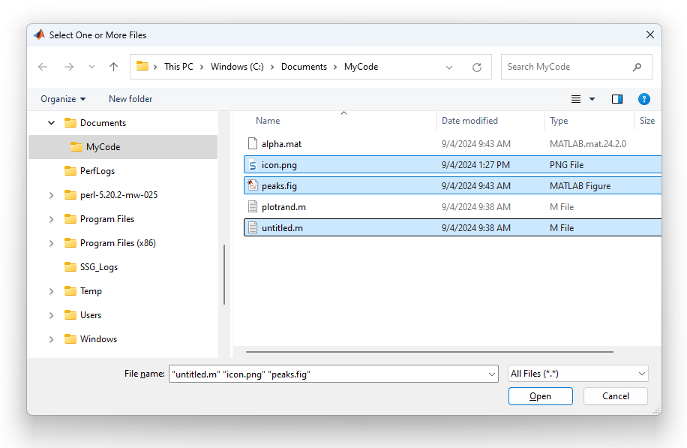
Task: Select Program Files (x86) folder in tree
Action: click(110, 243)
